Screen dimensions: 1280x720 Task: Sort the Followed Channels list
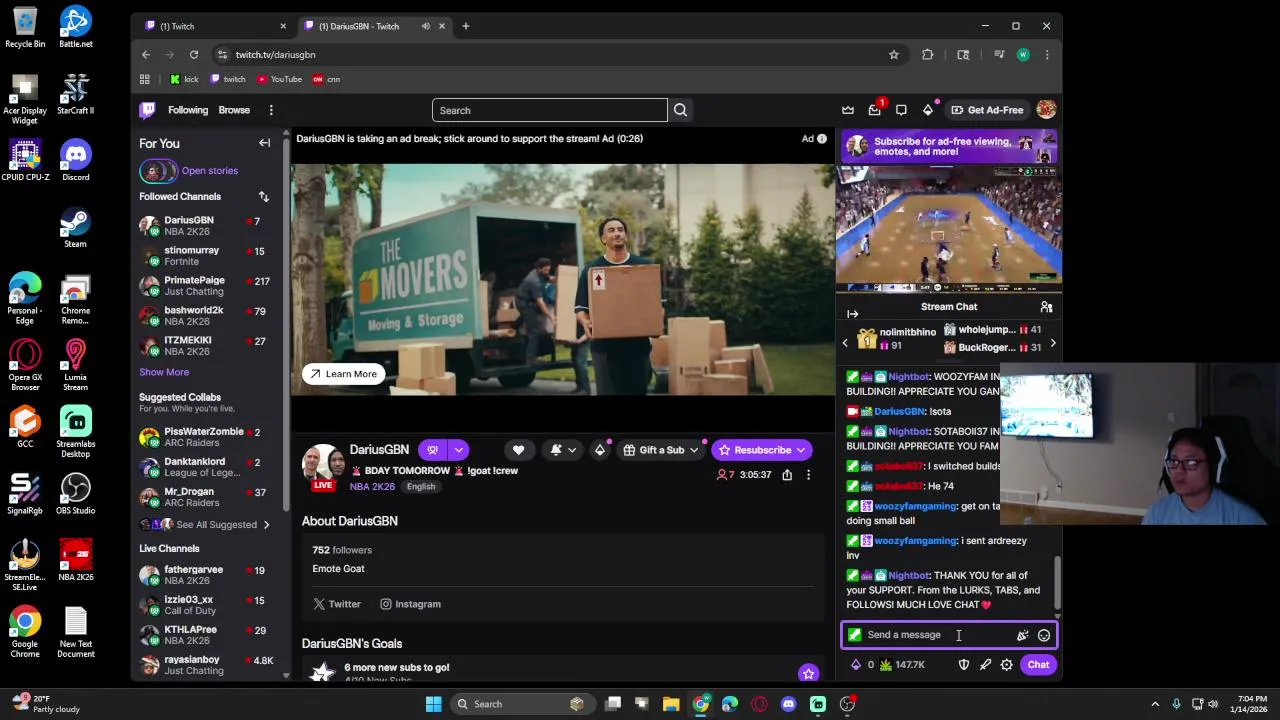click(x=263, y=196)
